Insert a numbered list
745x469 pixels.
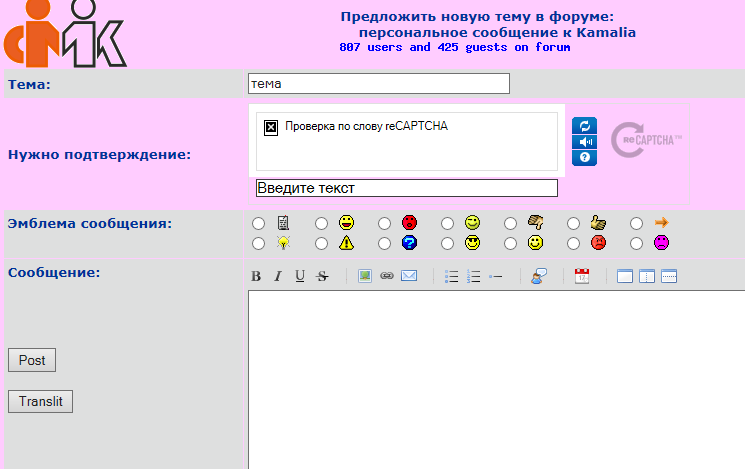pos(473,276)
